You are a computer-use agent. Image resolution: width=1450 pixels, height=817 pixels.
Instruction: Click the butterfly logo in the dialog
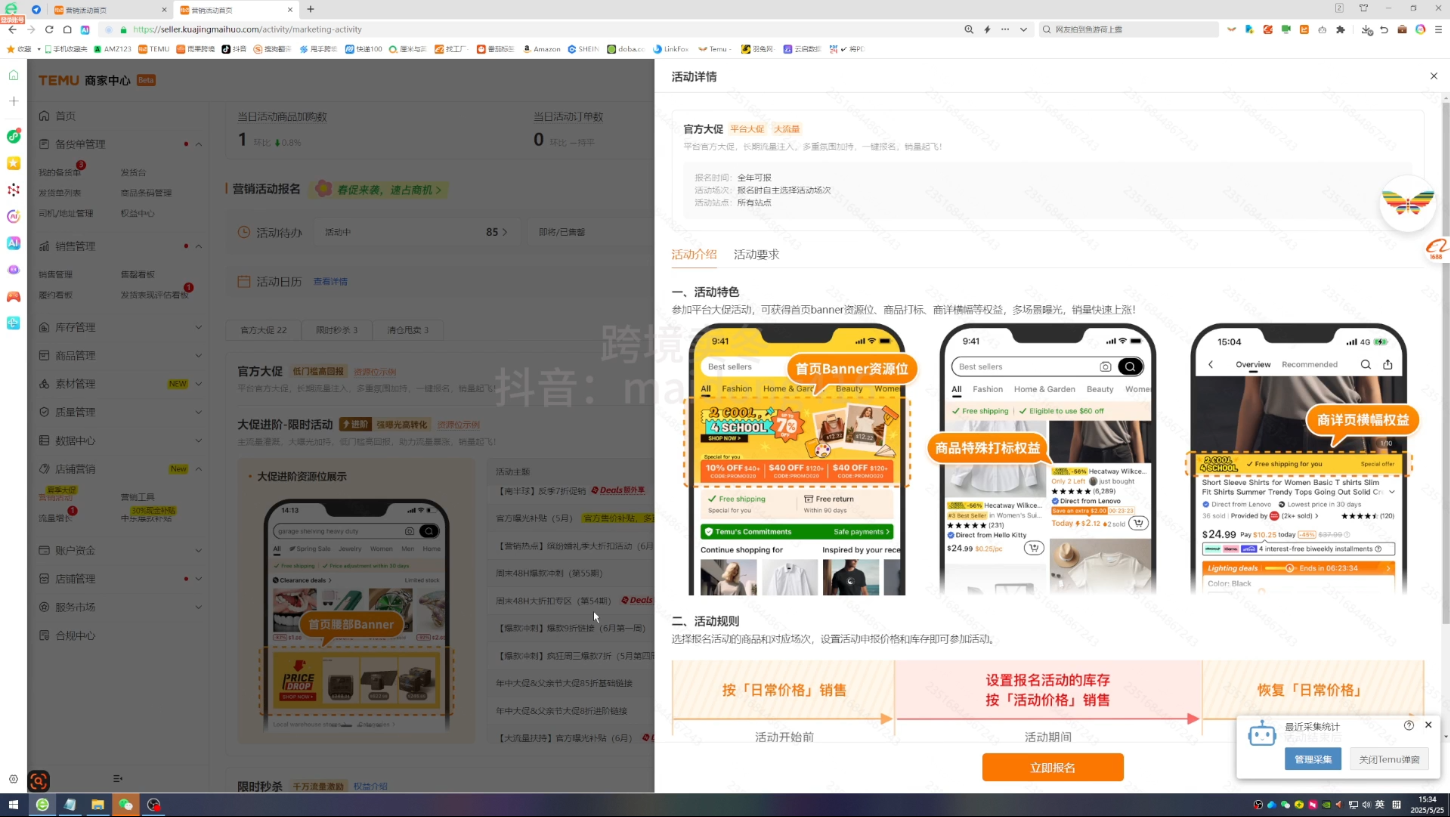pyautogui.click(x=1407, y=201)
